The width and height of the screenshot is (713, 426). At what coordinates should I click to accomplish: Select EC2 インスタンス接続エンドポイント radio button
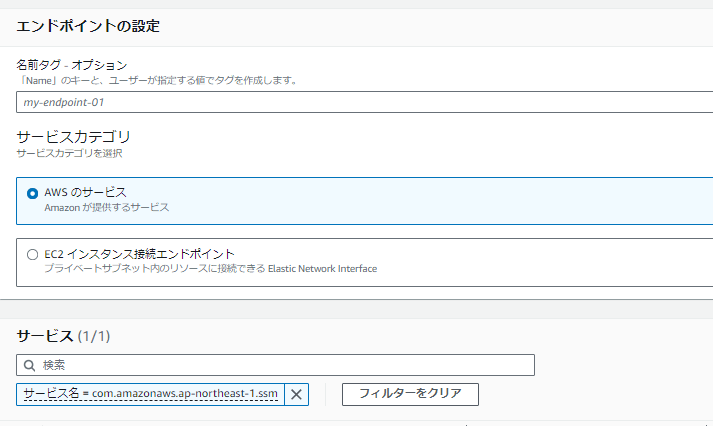(32, 255)
